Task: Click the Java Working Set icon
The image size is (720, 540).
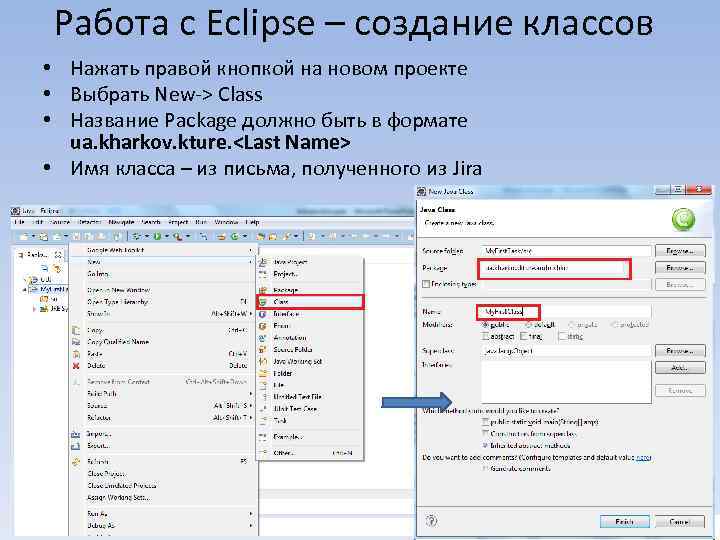Action: (263, 362)
